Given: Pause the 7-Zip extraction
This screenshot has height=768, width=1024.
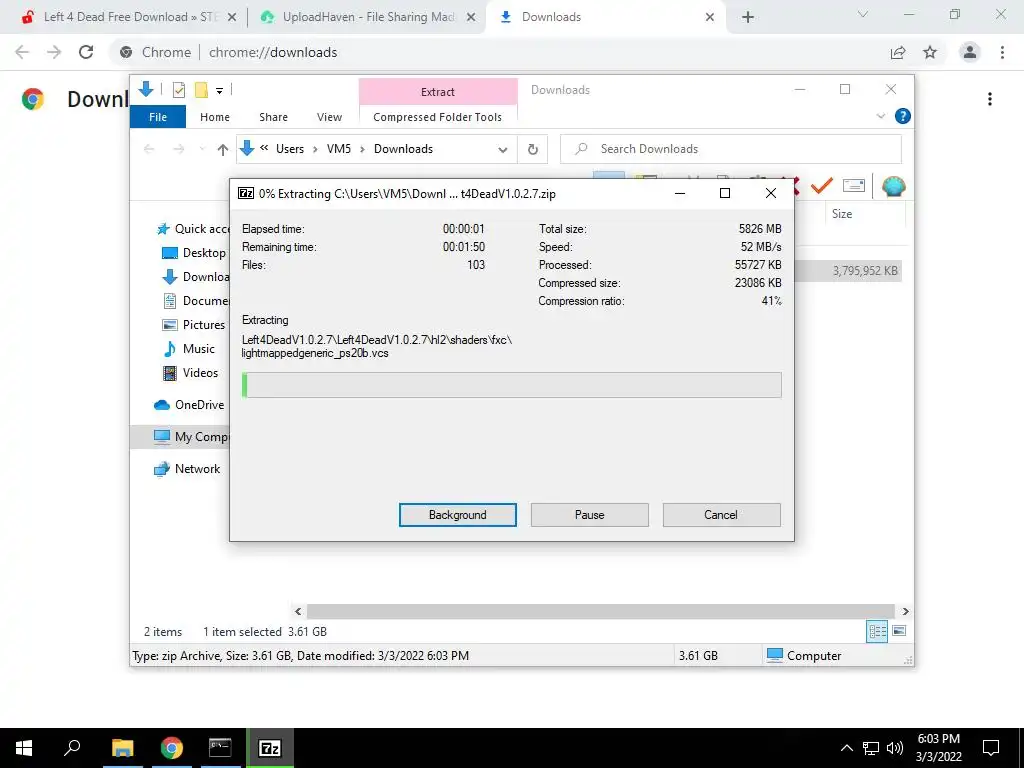Looking at the screenshot, I should tap(589, 515).
